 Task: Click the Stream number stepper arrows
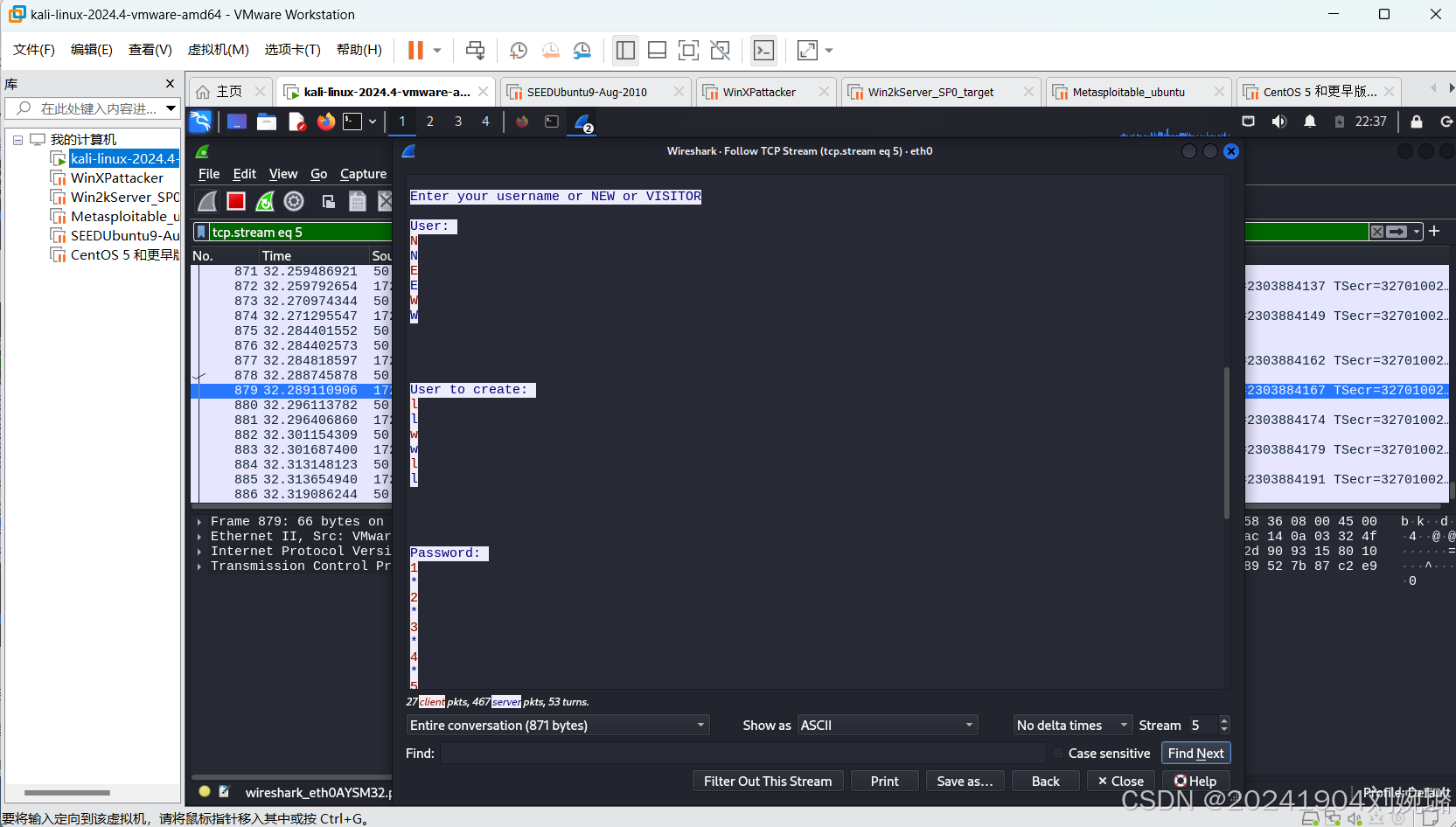point(1224,726)
